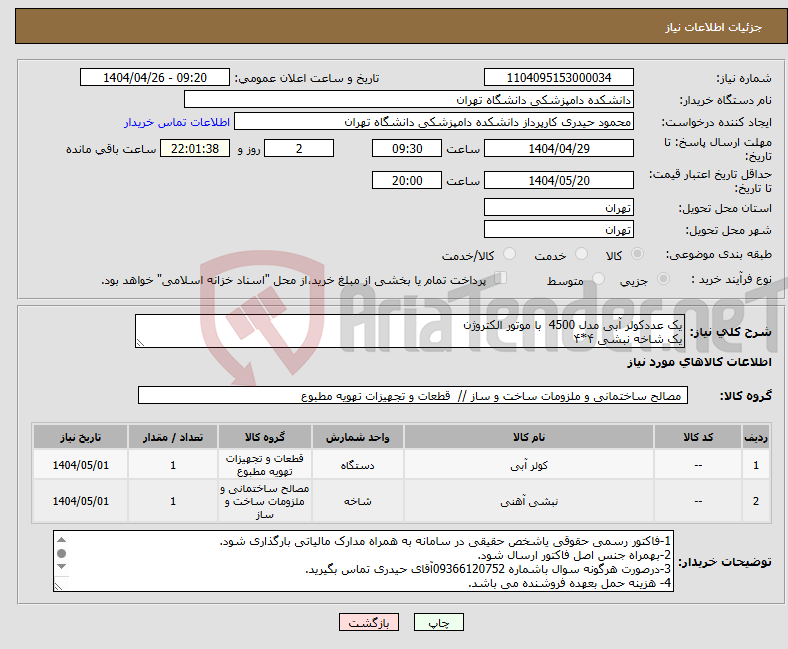Image resolution: width=788 pixels, height=649 pixels.
Task: Click the price validity time 20:00
Action: pos(407,180)
